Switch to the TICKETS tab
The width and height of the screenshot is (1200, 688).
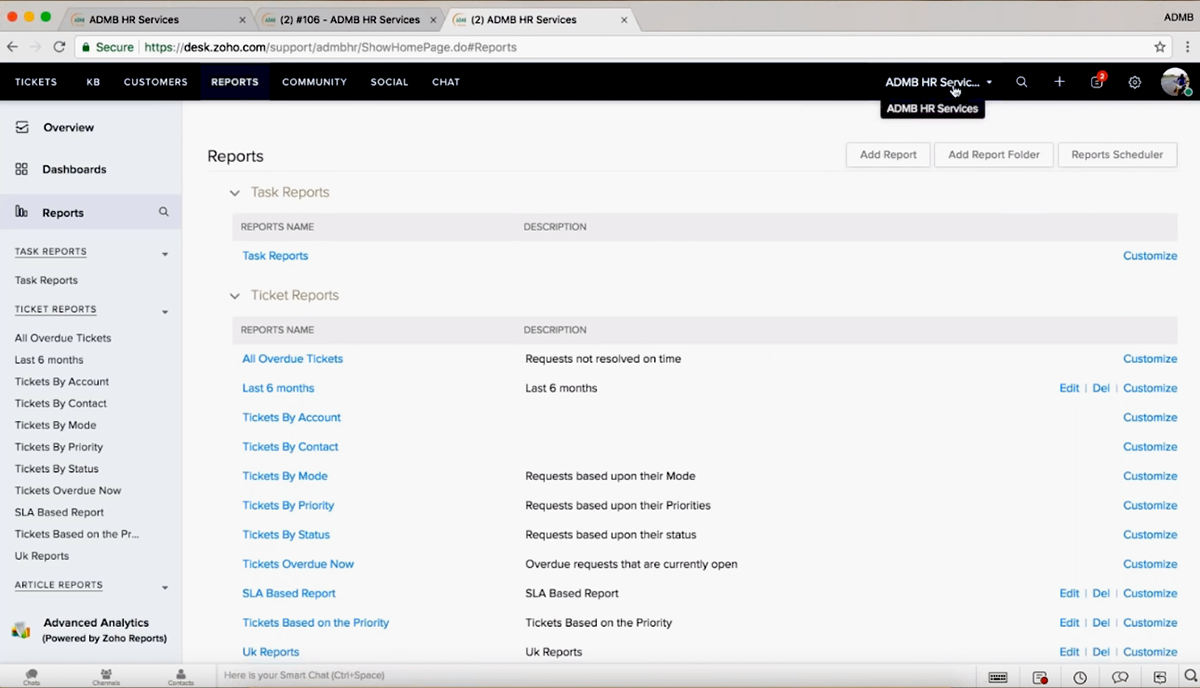[x=36, y=82]
